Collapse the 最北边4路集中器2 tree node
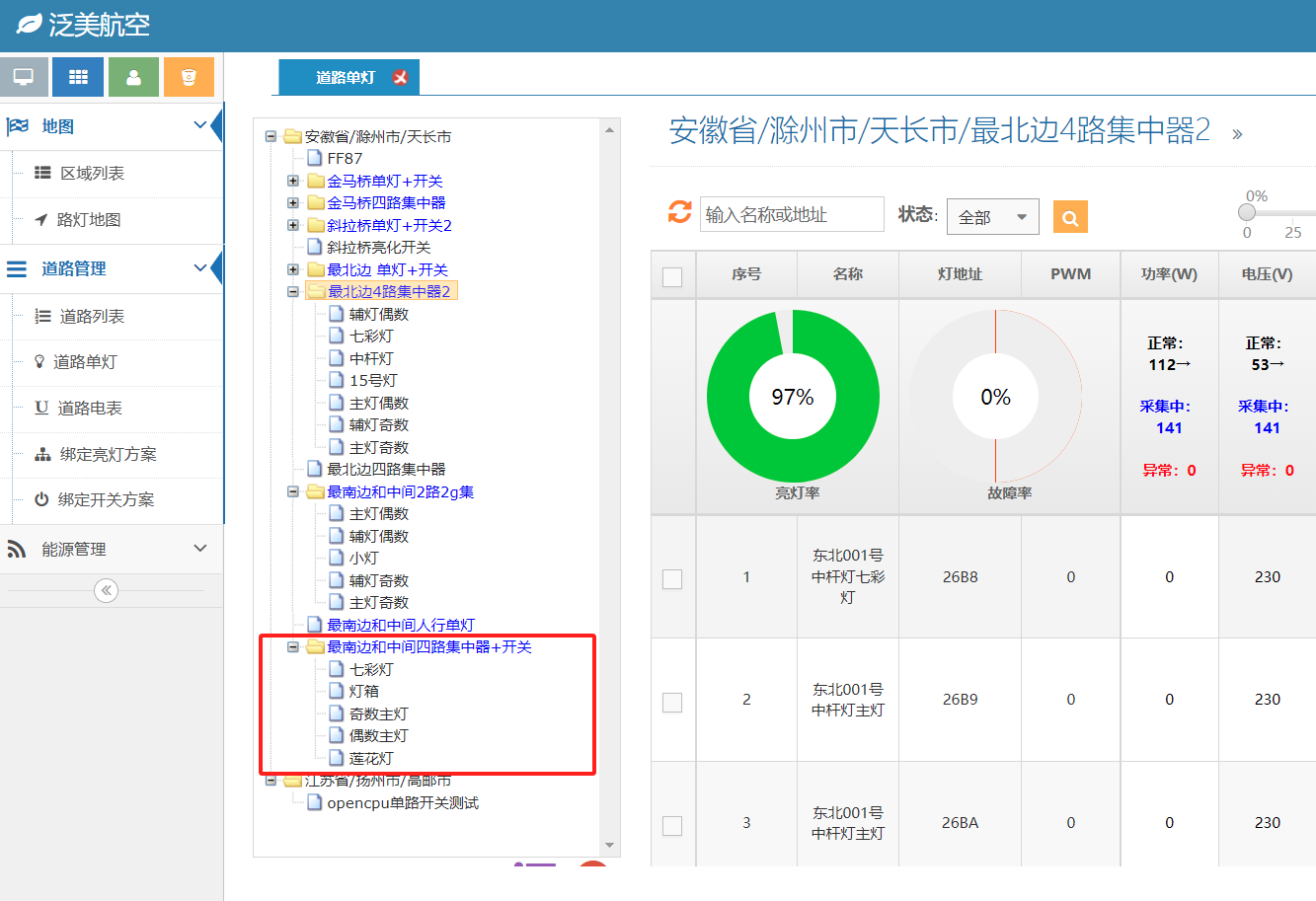 pyautogui.click(x=293, y=292)
